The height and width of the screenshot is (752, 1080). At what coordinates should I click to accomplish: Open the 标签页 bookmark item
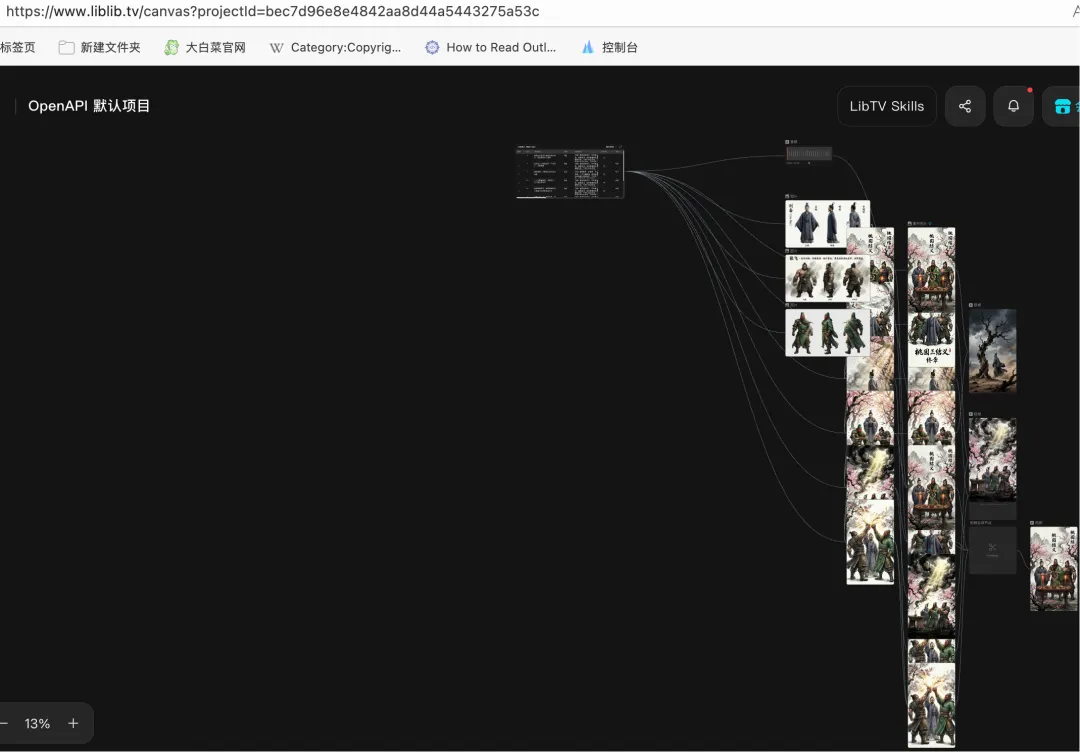tap(17, 48)
